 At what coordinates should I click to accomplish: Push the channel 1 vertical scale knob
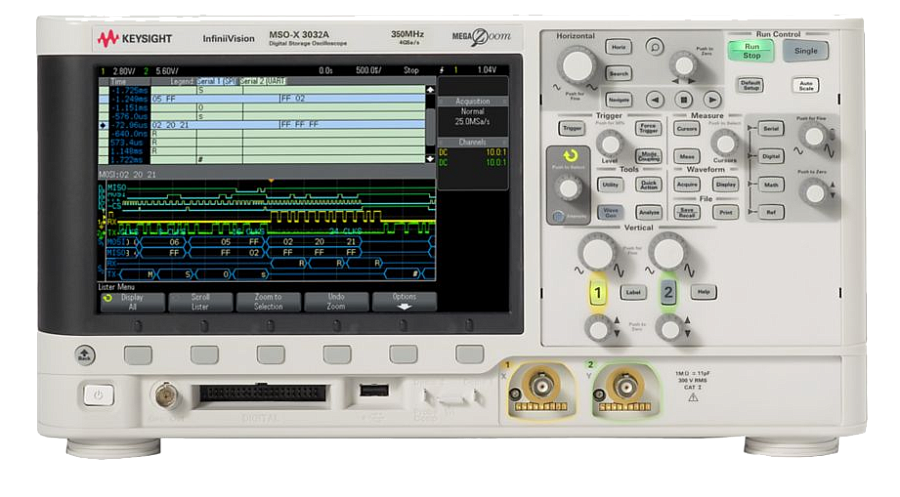598,252
